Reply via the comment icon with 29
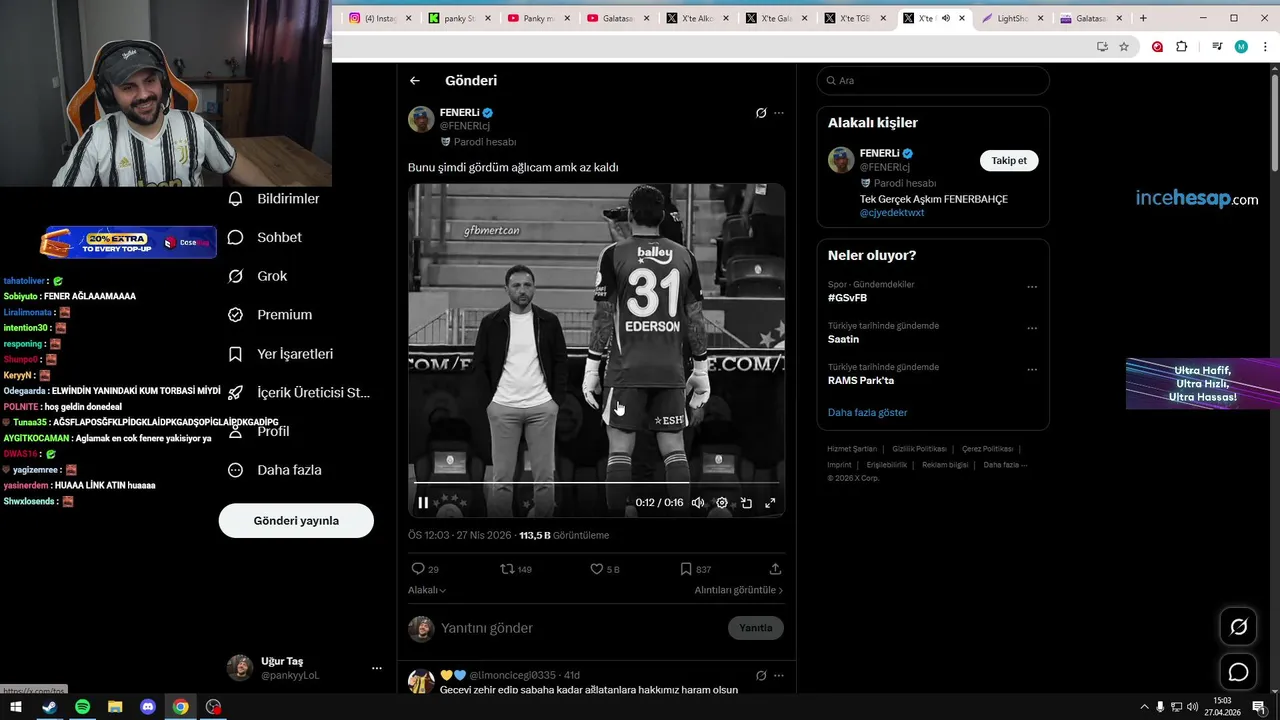This screenshot has height=720, width=1280. (425, 569)
